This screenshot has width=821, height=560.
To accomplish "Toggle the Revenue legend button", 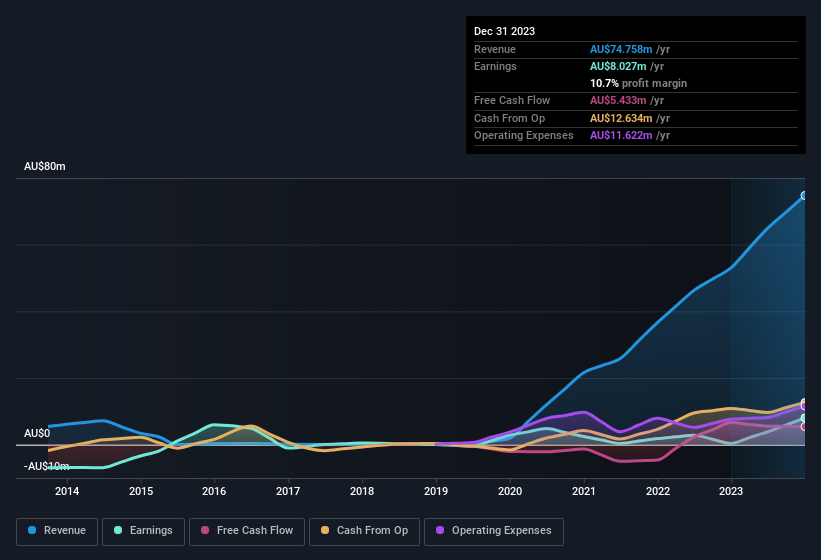I will pos(57,531).
